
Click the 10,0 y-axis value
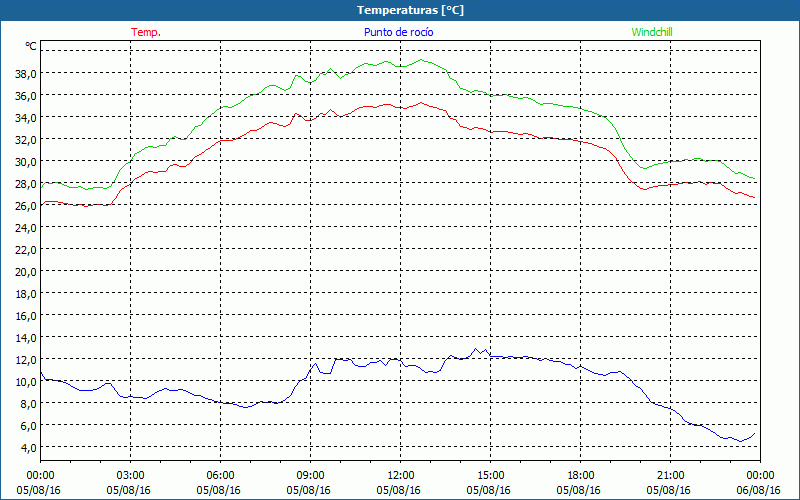click(x=26, y=381)
